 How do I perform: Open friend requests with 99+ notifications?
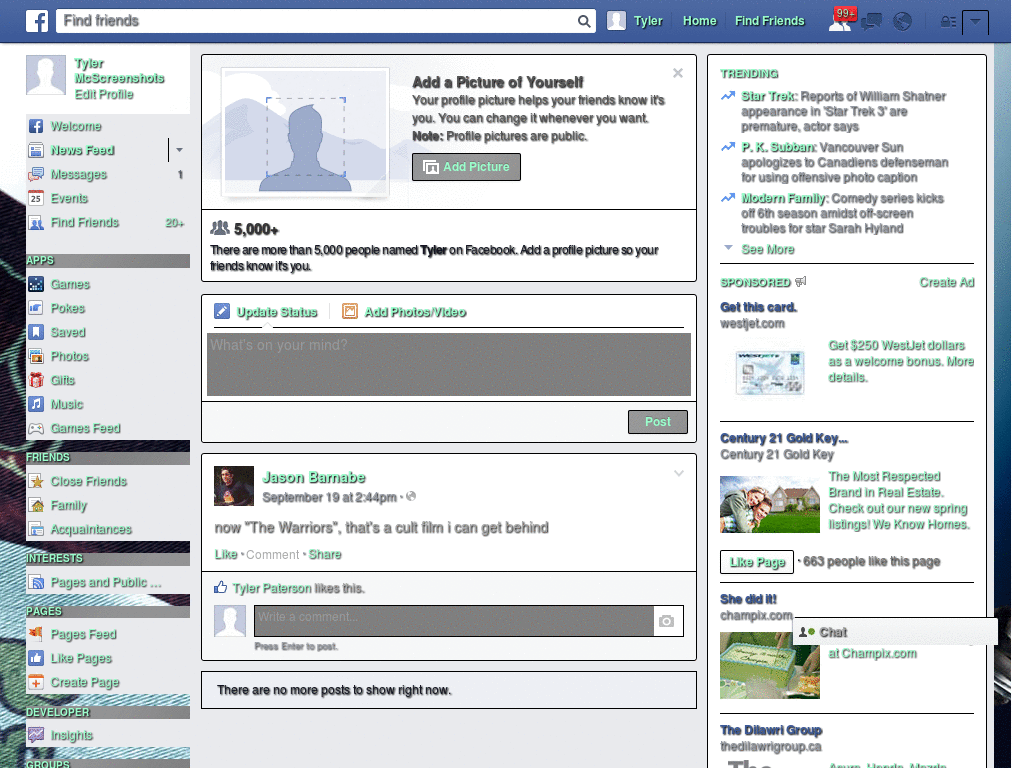840,20
